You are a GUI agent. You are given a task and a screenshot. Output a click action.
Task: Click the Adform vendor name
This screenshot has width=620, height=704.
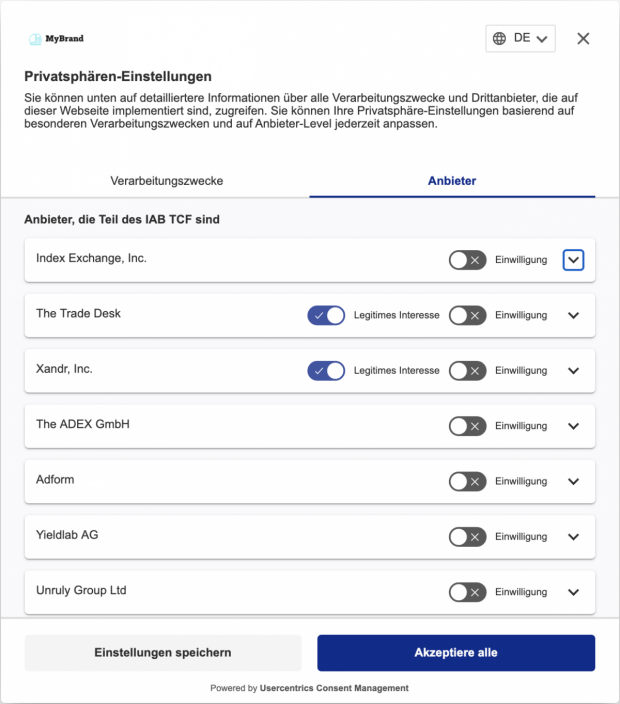coord(55,480)
